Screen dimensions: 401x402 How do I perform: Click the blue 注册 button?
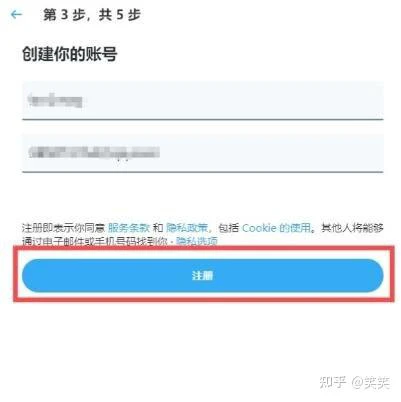click(x=203, y=275)
